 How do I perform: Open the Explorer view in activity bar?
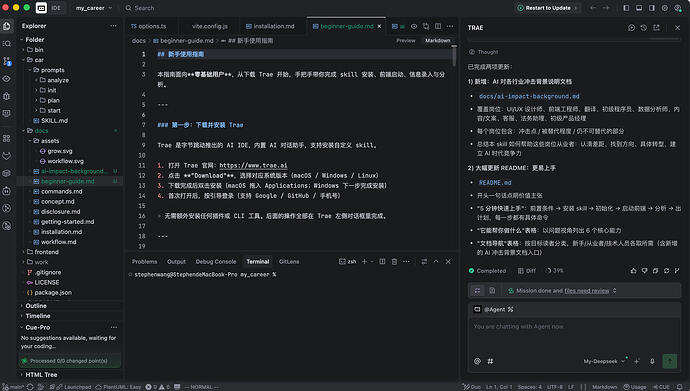[7, 26]
